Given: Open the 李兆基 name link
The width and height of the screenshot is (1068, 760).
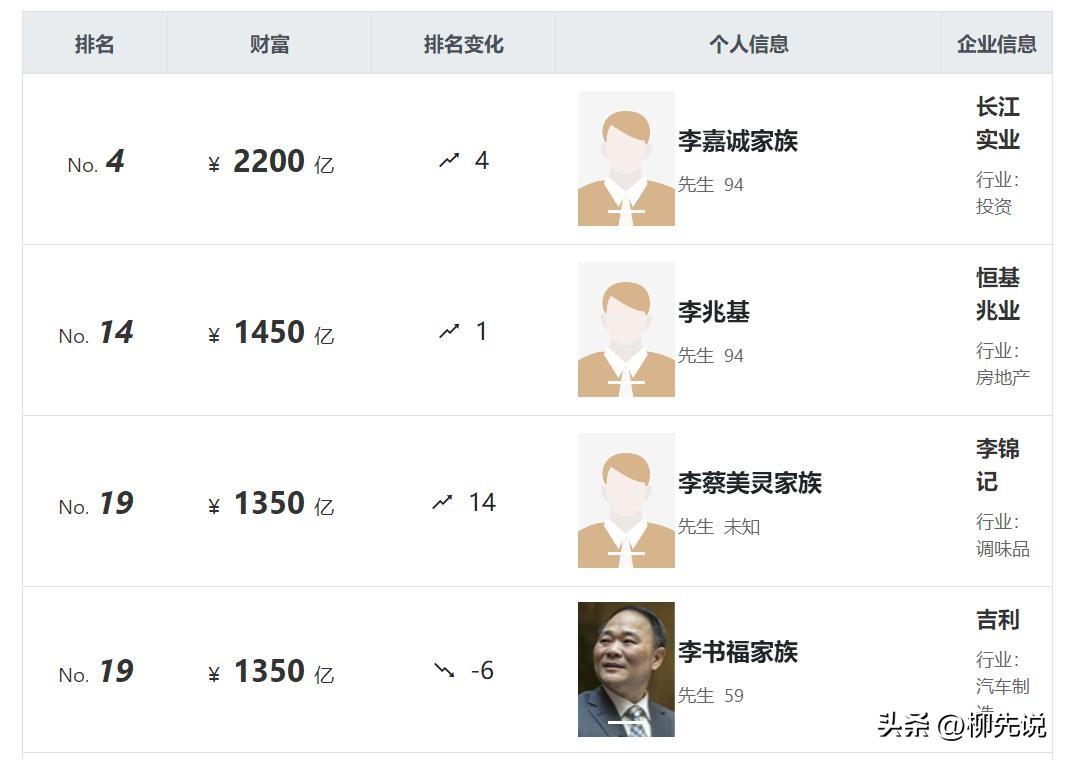Looking at the screenshot, I should [714, 312].
